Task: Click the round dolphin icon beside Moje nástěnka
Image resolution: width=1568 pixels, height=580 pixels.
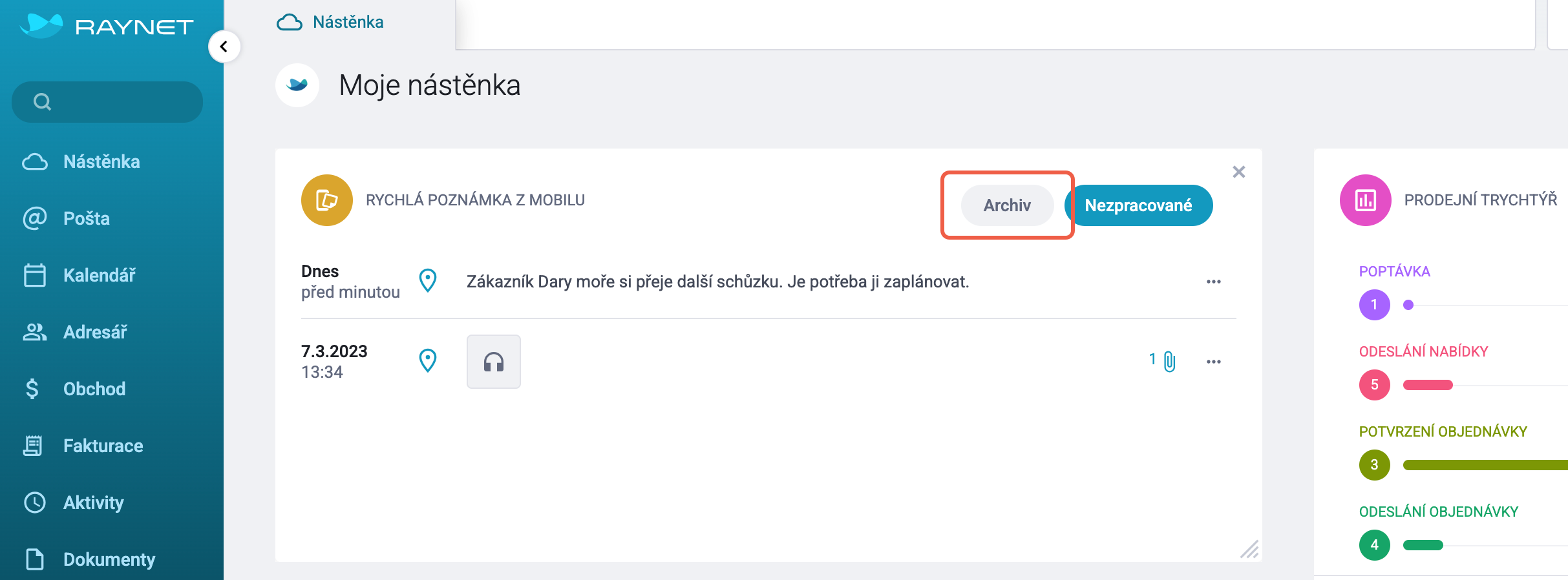Action: [x=297, y=85]
